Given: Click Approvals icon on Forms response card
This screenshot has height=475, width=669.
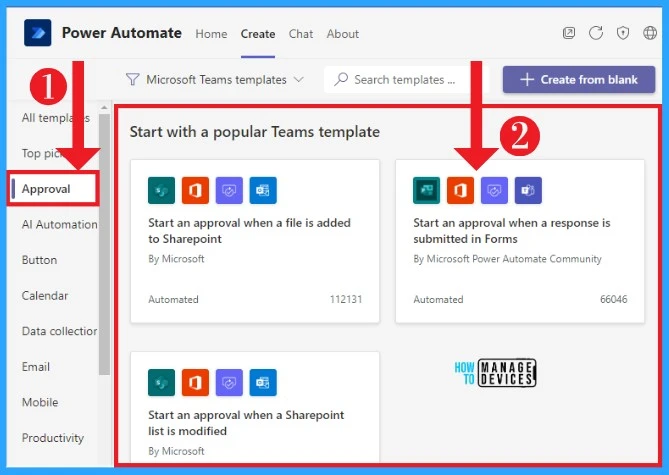Looking at the screenshot, I should tap(494, 190).
